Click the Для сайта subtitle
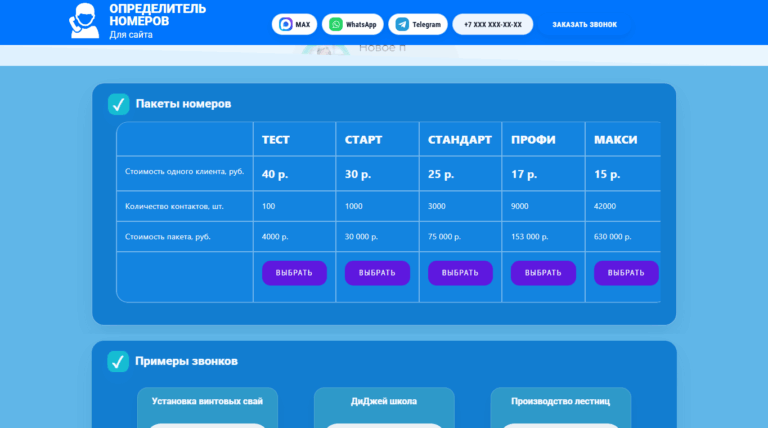Image resolution: width=768 pixels, height=428 pixels. coord(131,35)
